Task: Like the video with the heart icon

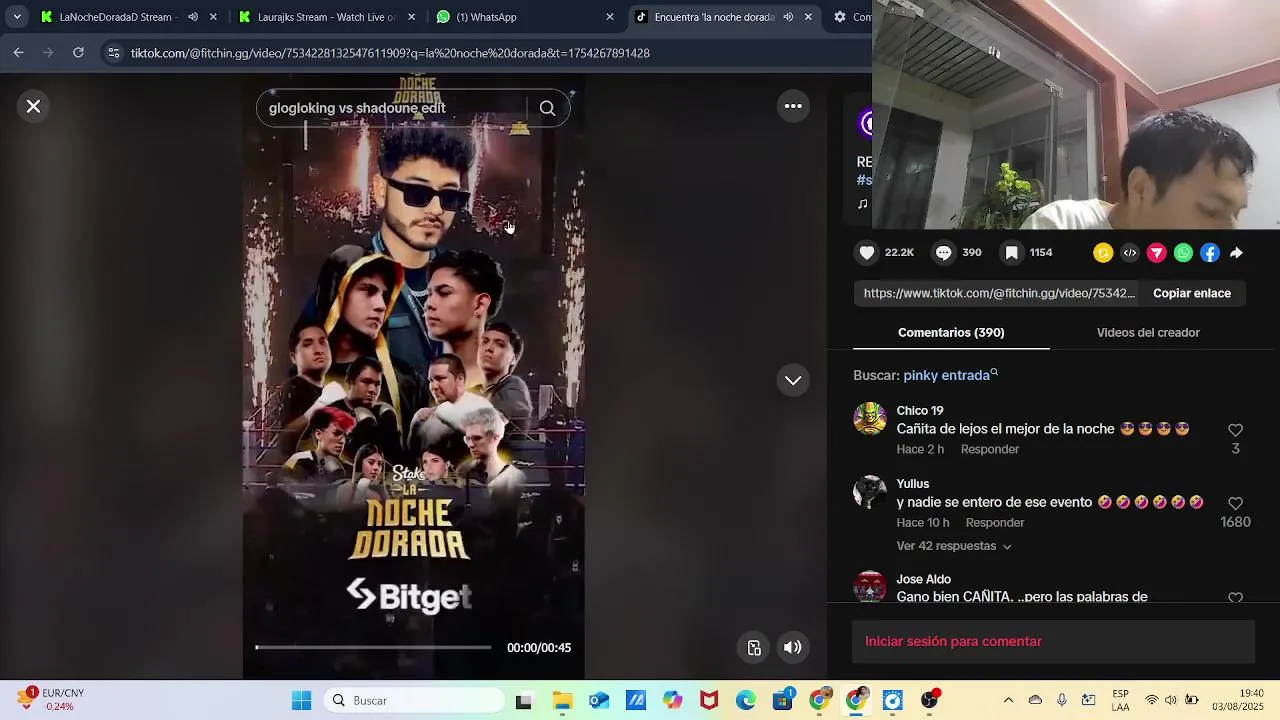Action: point(867,253)
